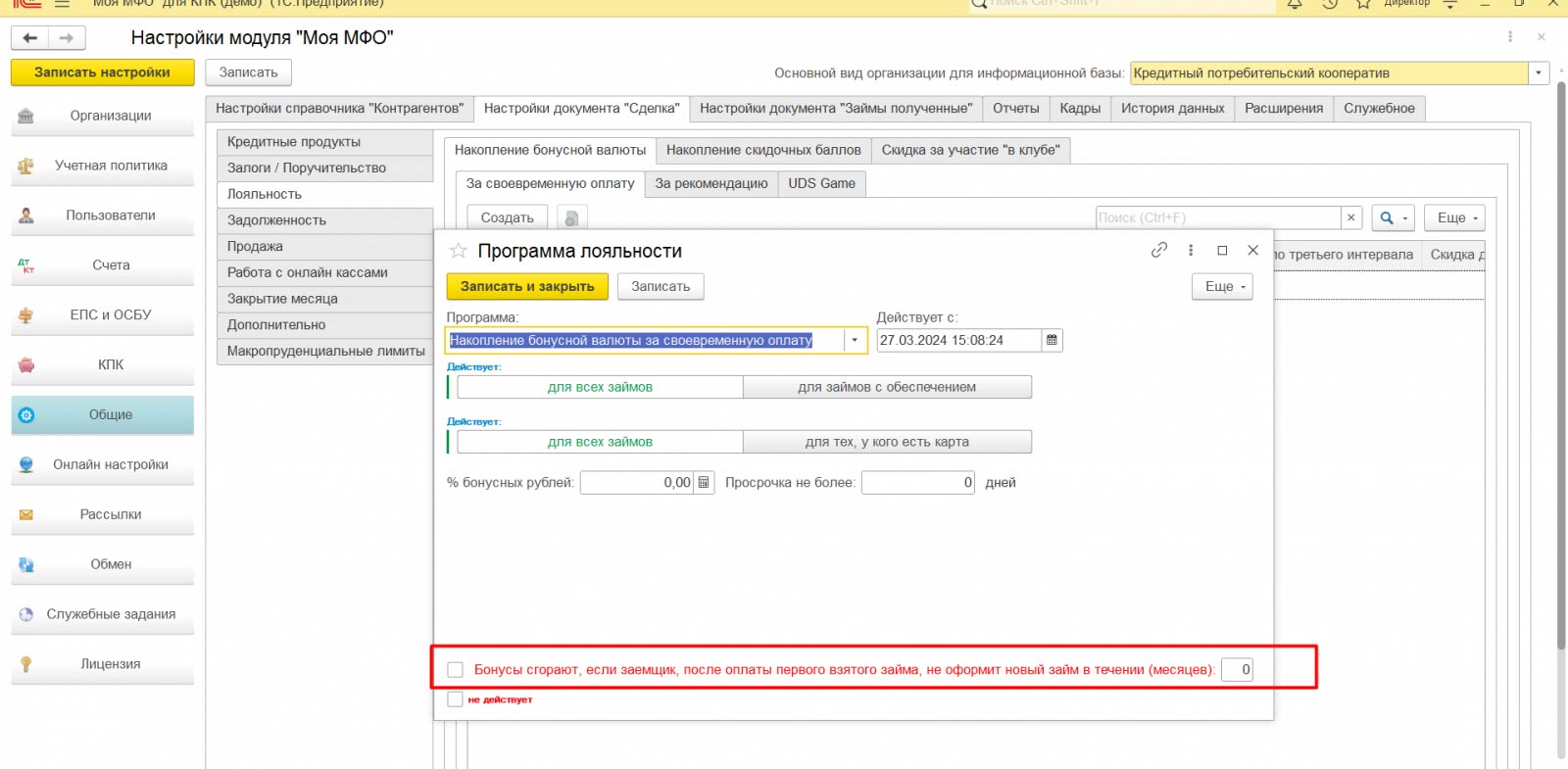Open notifications bell in title bar

click(x=1295, y=4)
